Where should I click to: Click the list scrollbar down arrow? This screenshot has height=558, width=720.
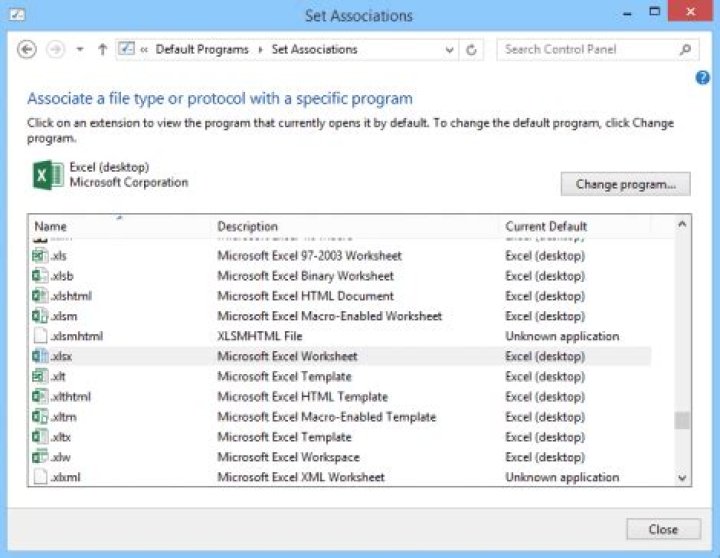pyautogui.click(x=682, y=478)
